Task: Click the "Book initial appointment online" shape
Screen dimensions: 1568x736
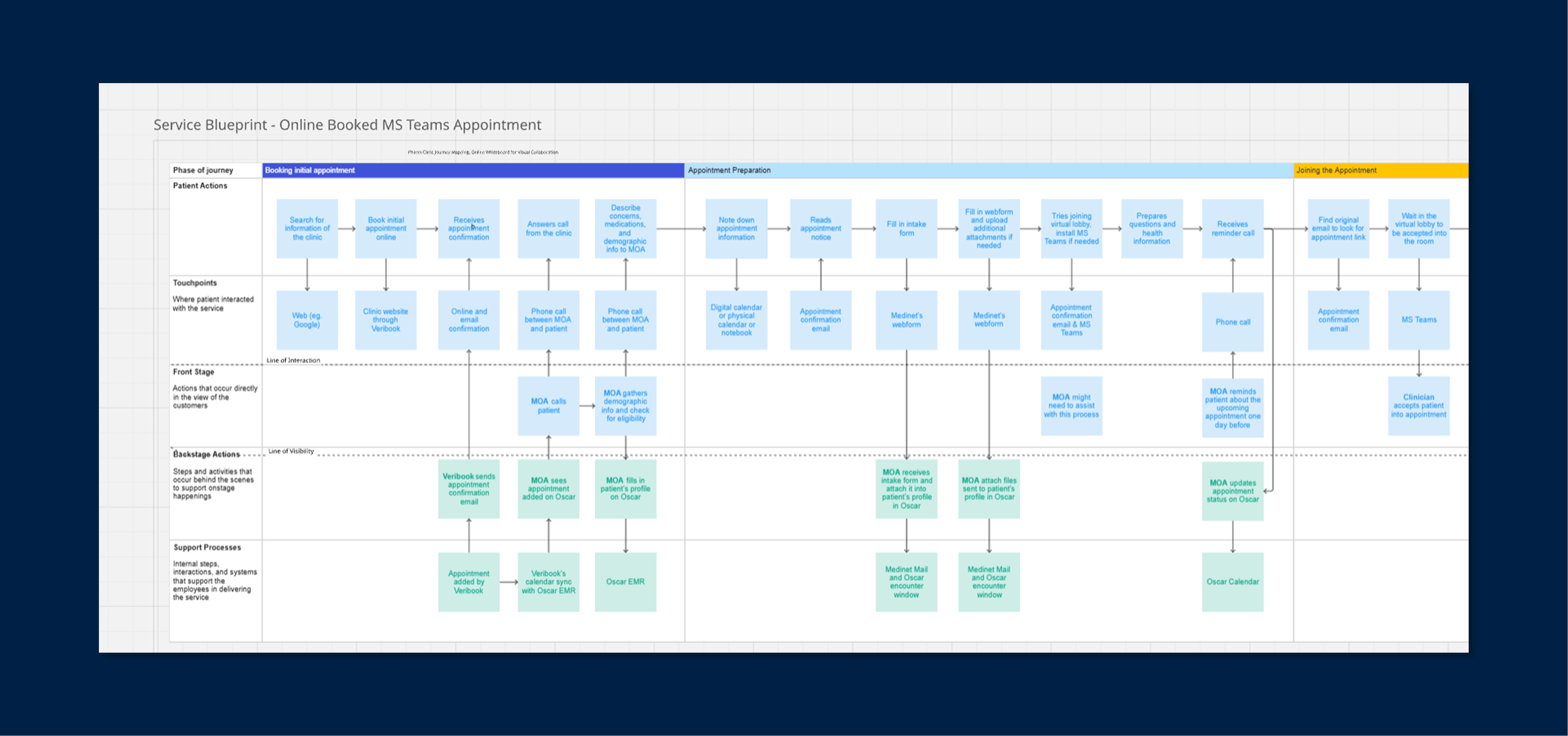Action: 385,228
